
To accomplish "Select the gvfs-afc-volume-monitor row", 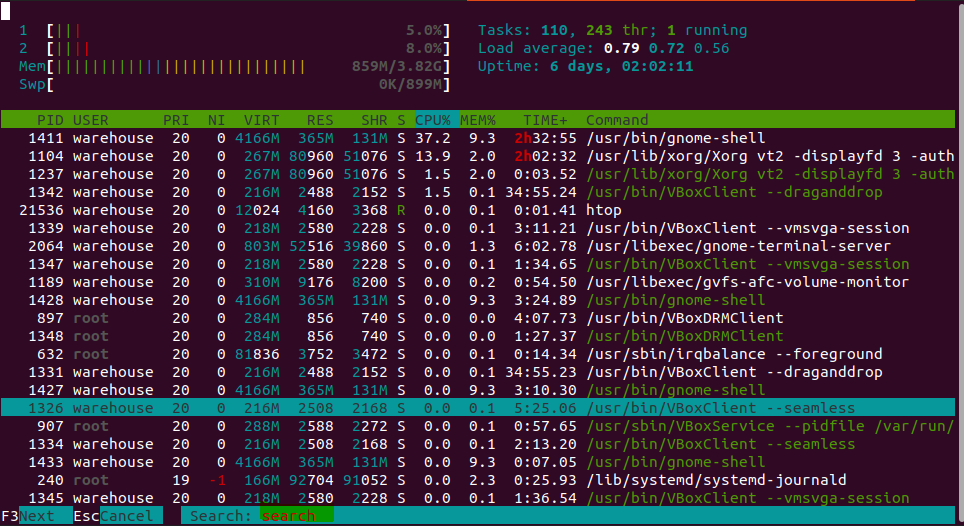I will 478,282.
